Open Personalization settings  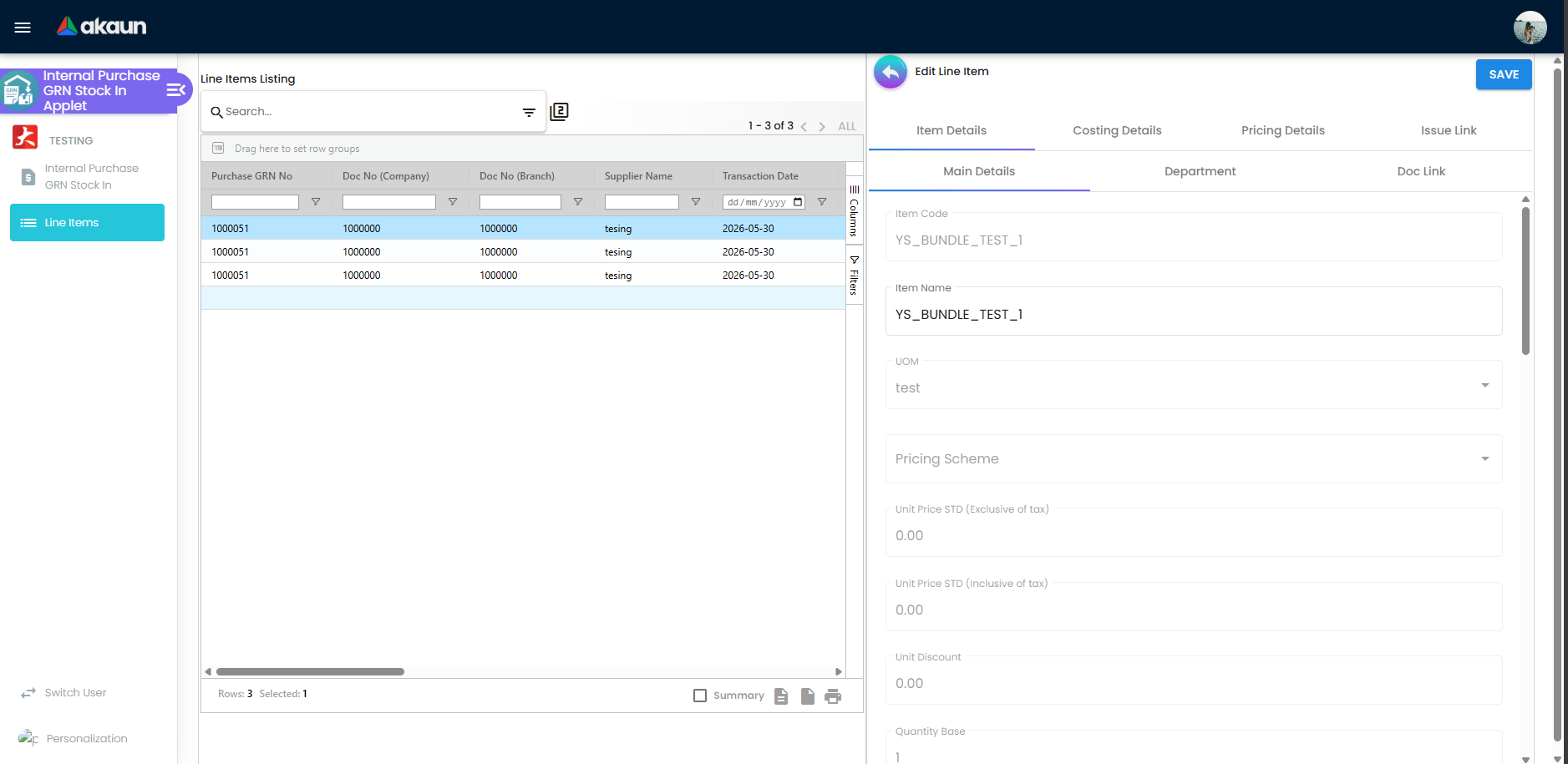click(x=74, y=738)
